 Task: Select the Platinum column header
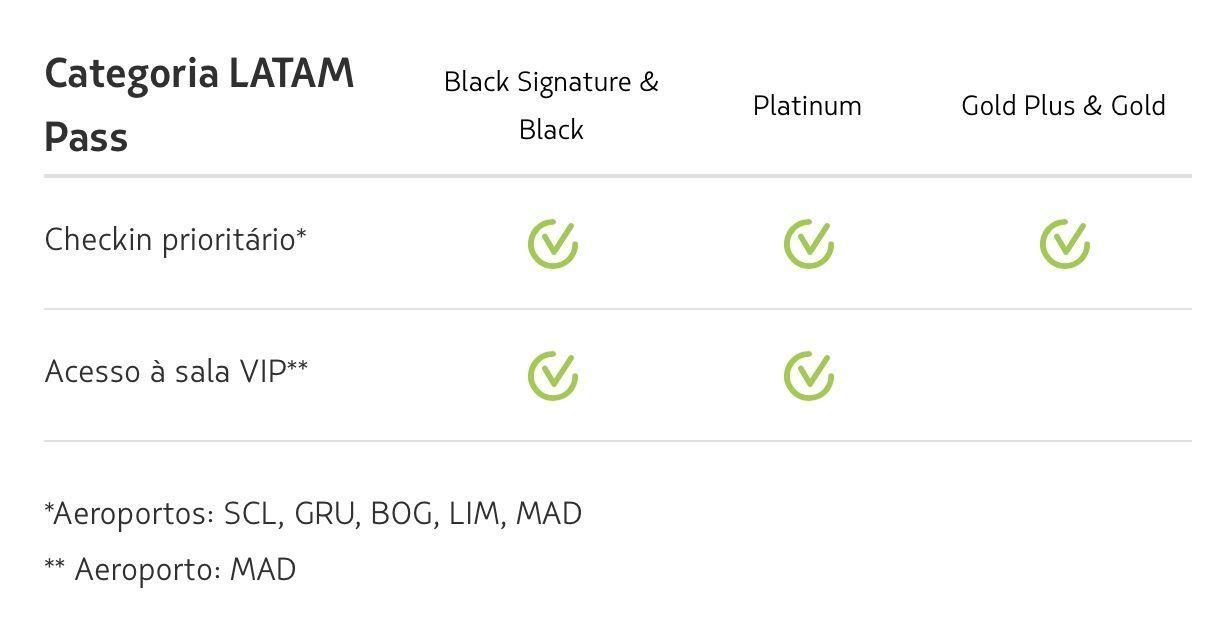coord(807,105)
